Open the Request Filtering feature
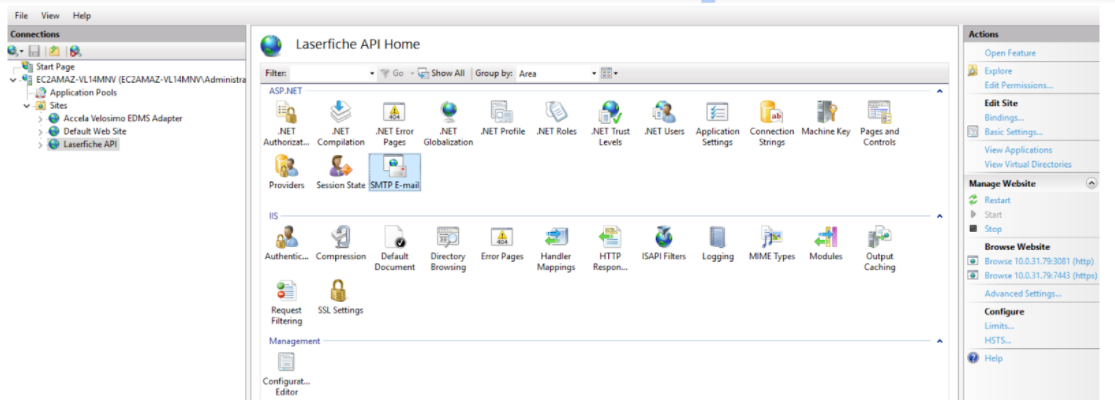The width and height of the screenshot is (1115, 410). click(287, 303)
